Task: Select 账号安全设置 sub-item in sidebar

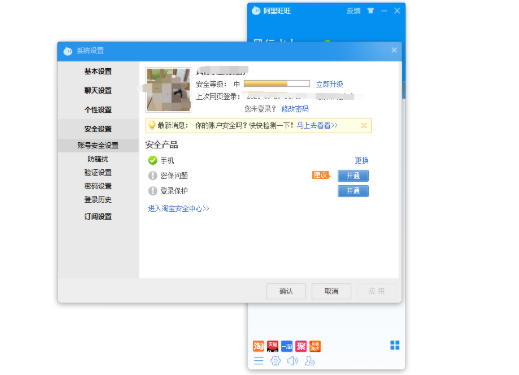Action: [x=98, y=145]
